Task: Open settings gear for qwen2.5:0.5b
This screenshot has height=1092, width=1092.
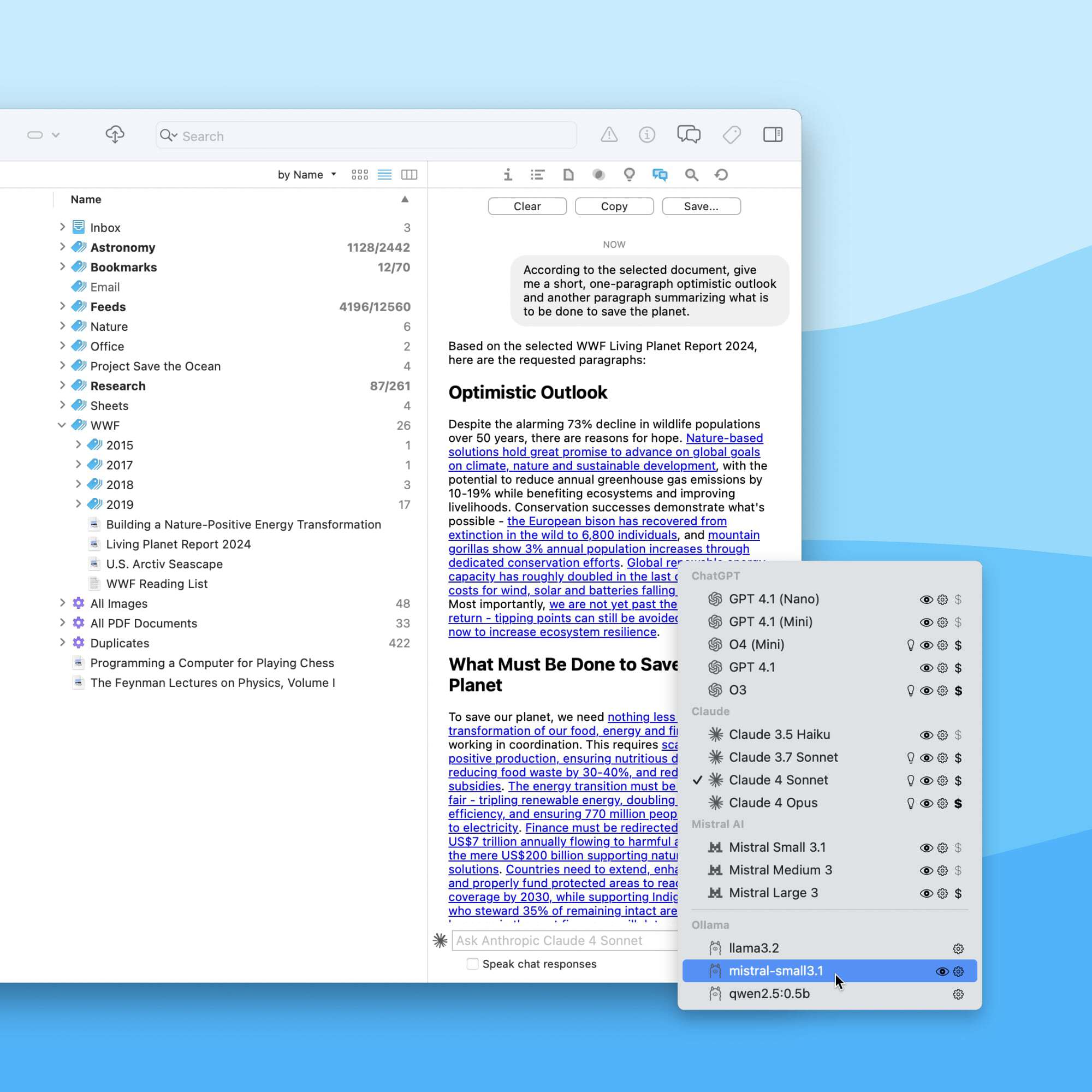Action: pos(958,994)
